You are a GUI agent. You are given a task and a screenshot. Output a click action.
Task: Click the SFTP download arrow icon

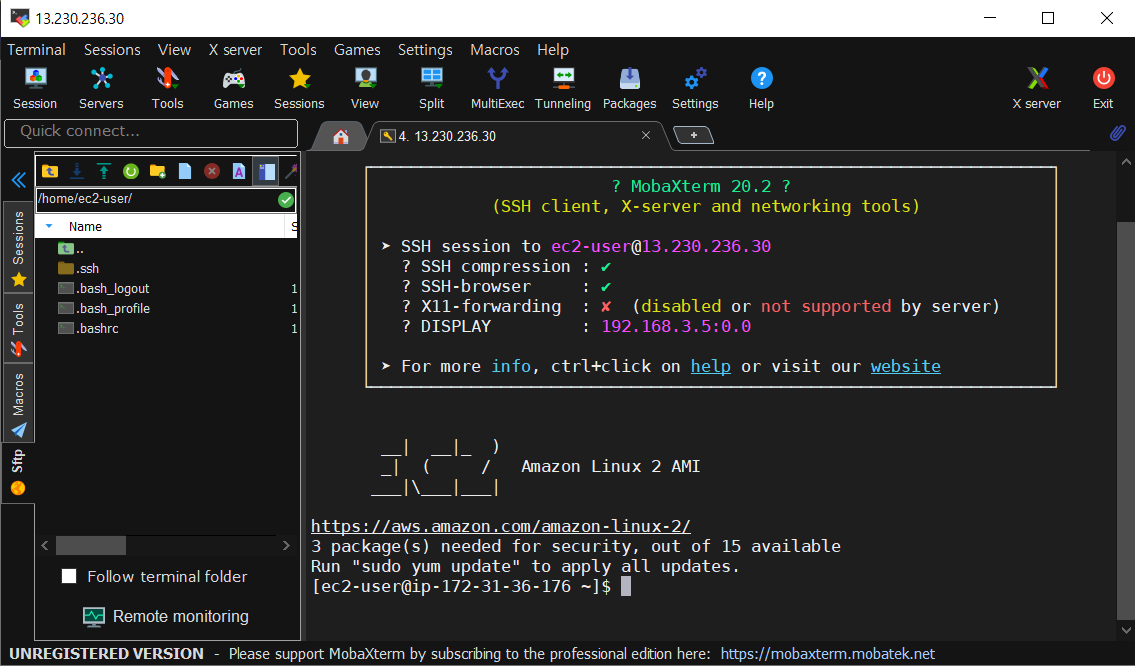(77, 171)
